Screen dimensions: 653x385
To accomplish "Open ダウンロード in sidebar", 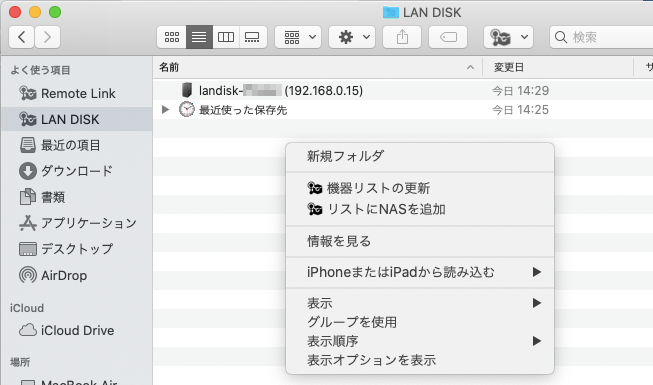I will 77,171.
